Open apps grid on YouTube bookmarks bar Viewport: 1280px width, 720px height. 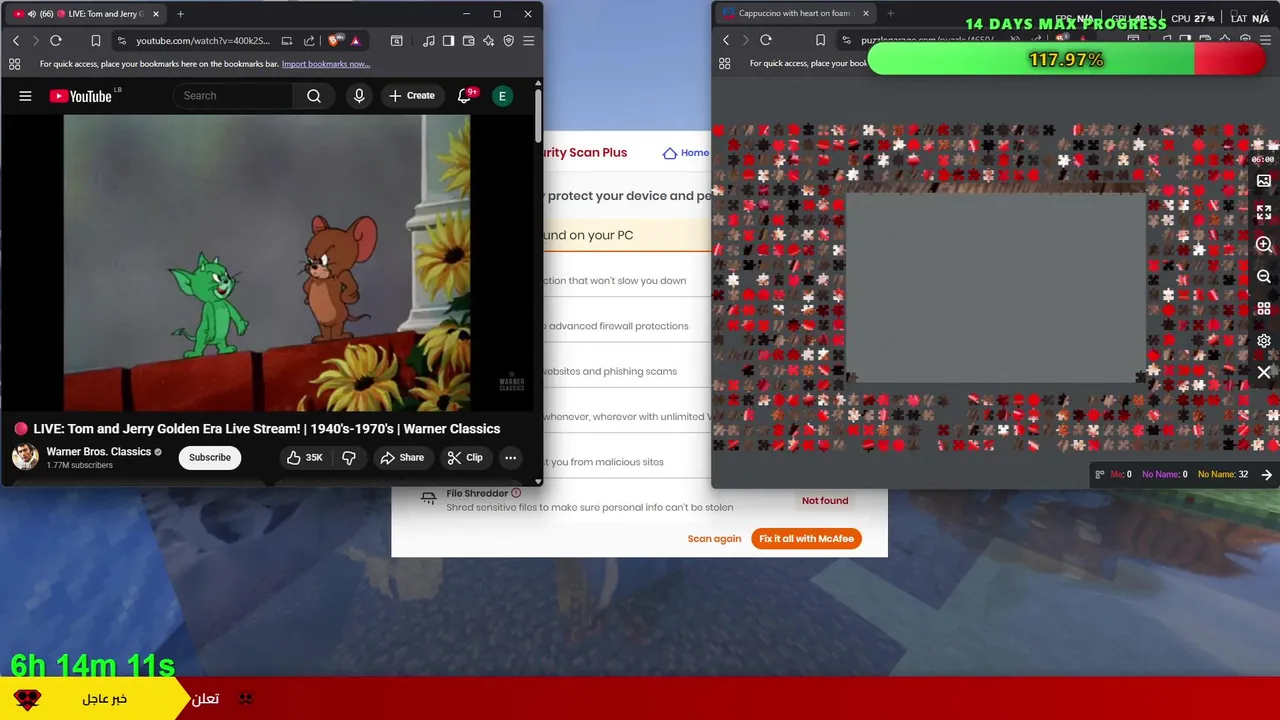pos(14,64)
